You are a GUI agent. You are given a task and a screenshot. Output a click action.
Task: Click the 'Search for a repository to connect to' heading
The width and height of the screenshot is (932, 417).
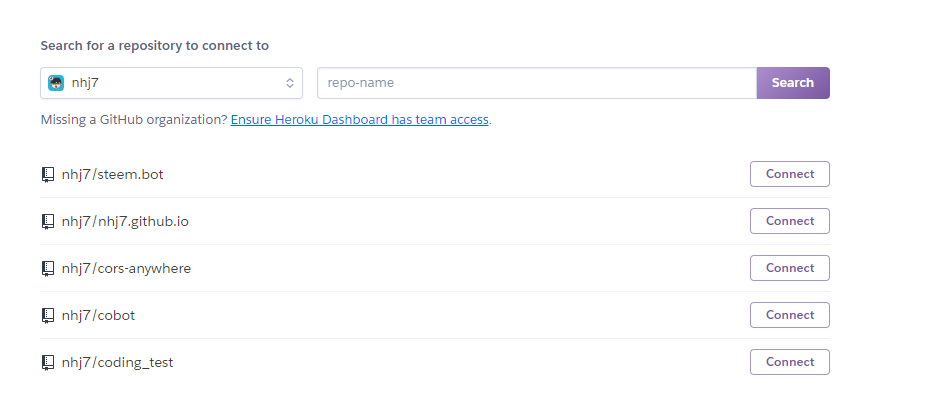[x=155, y=46]
